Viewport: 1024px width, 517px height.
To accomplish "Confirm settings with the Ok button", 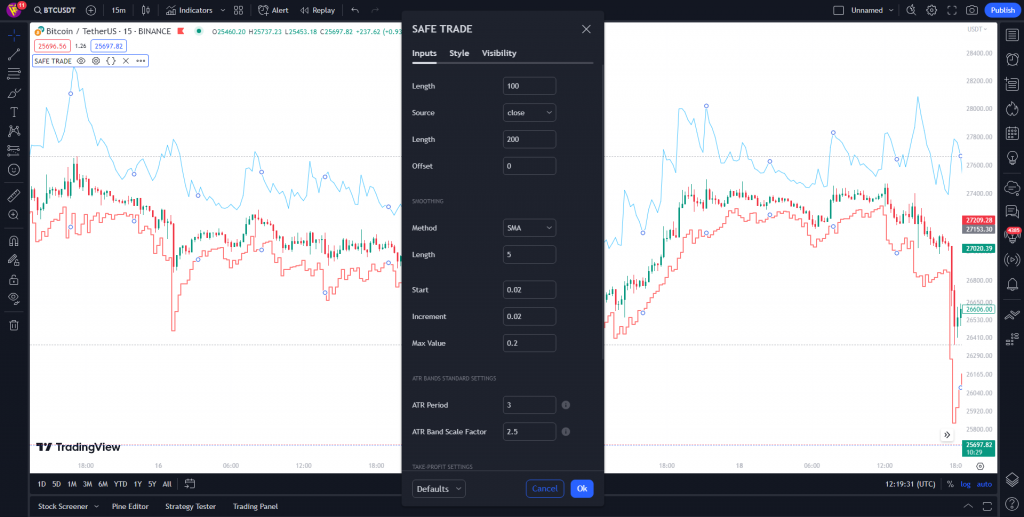I will coord(582,489).
